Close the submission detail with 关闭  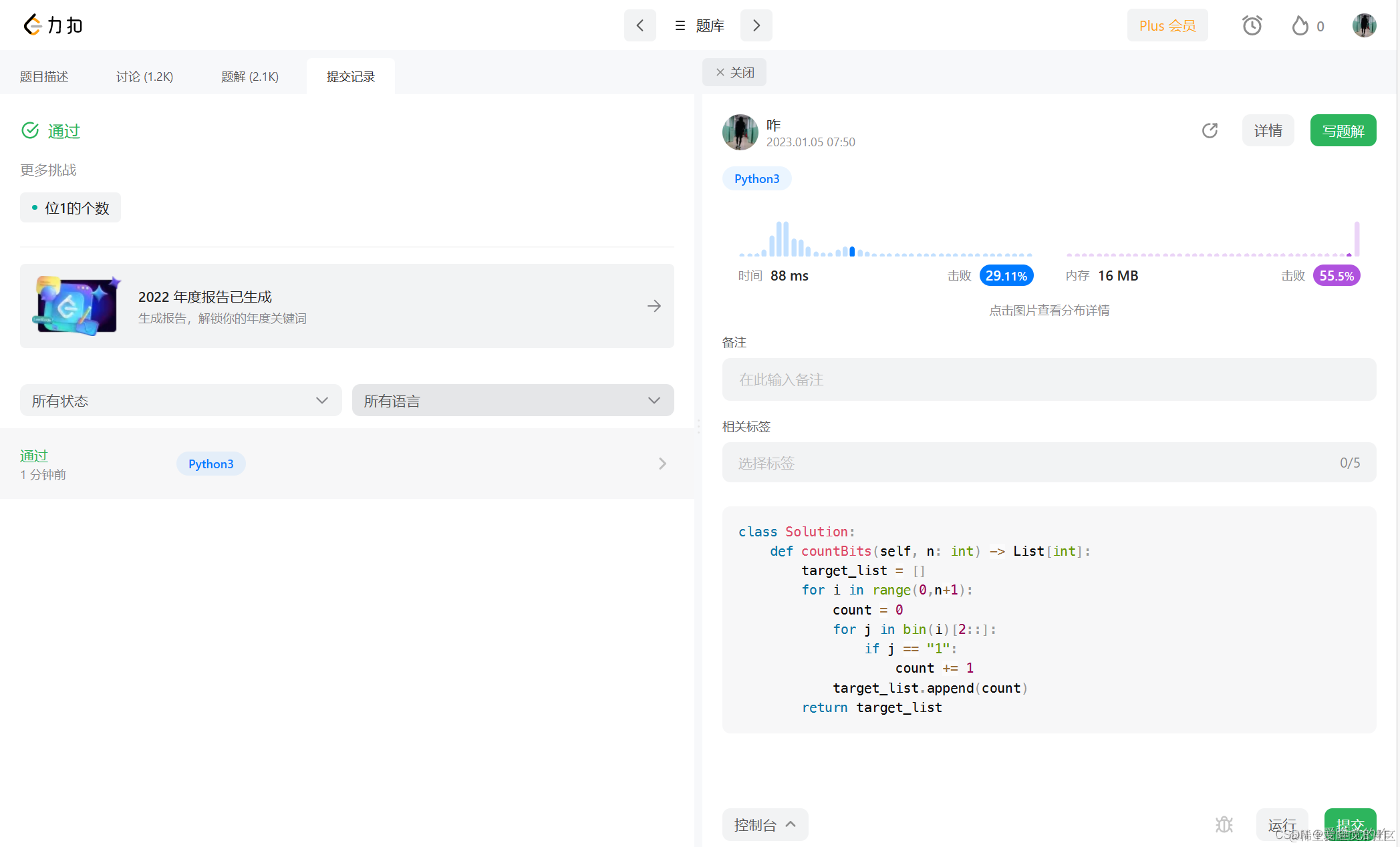point(734,72)
